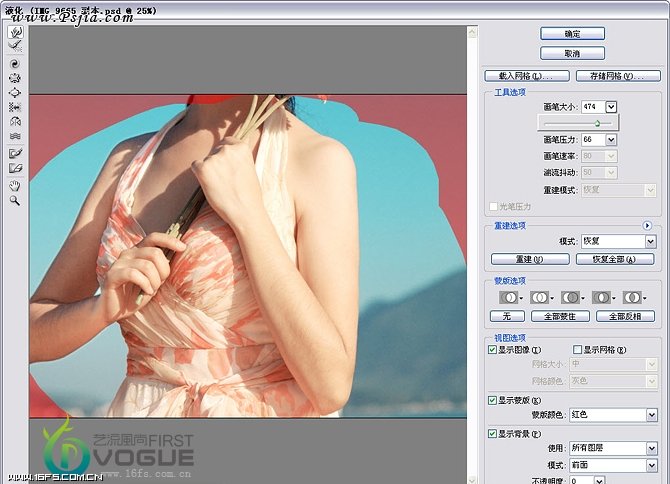Select the Zoom magnifier tool
The image size is (670, 484).
[15, 200]
